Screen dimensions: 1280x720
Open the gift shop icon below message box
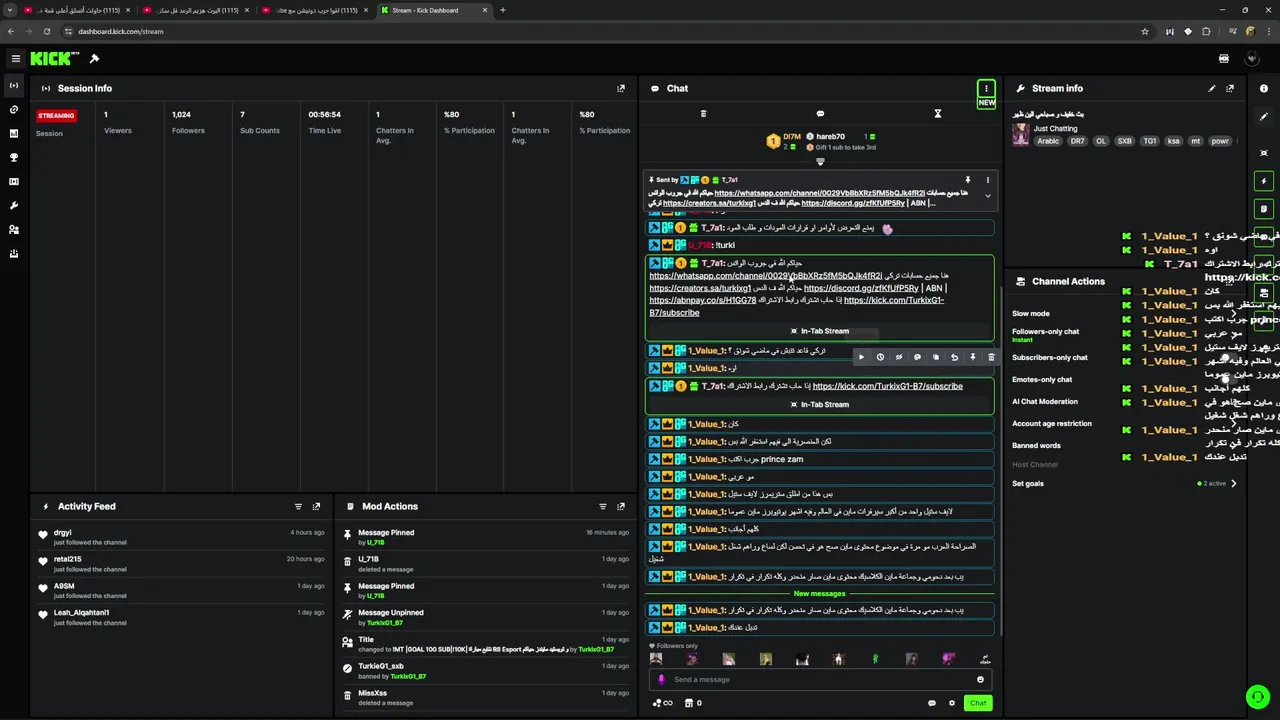(689, 703)
